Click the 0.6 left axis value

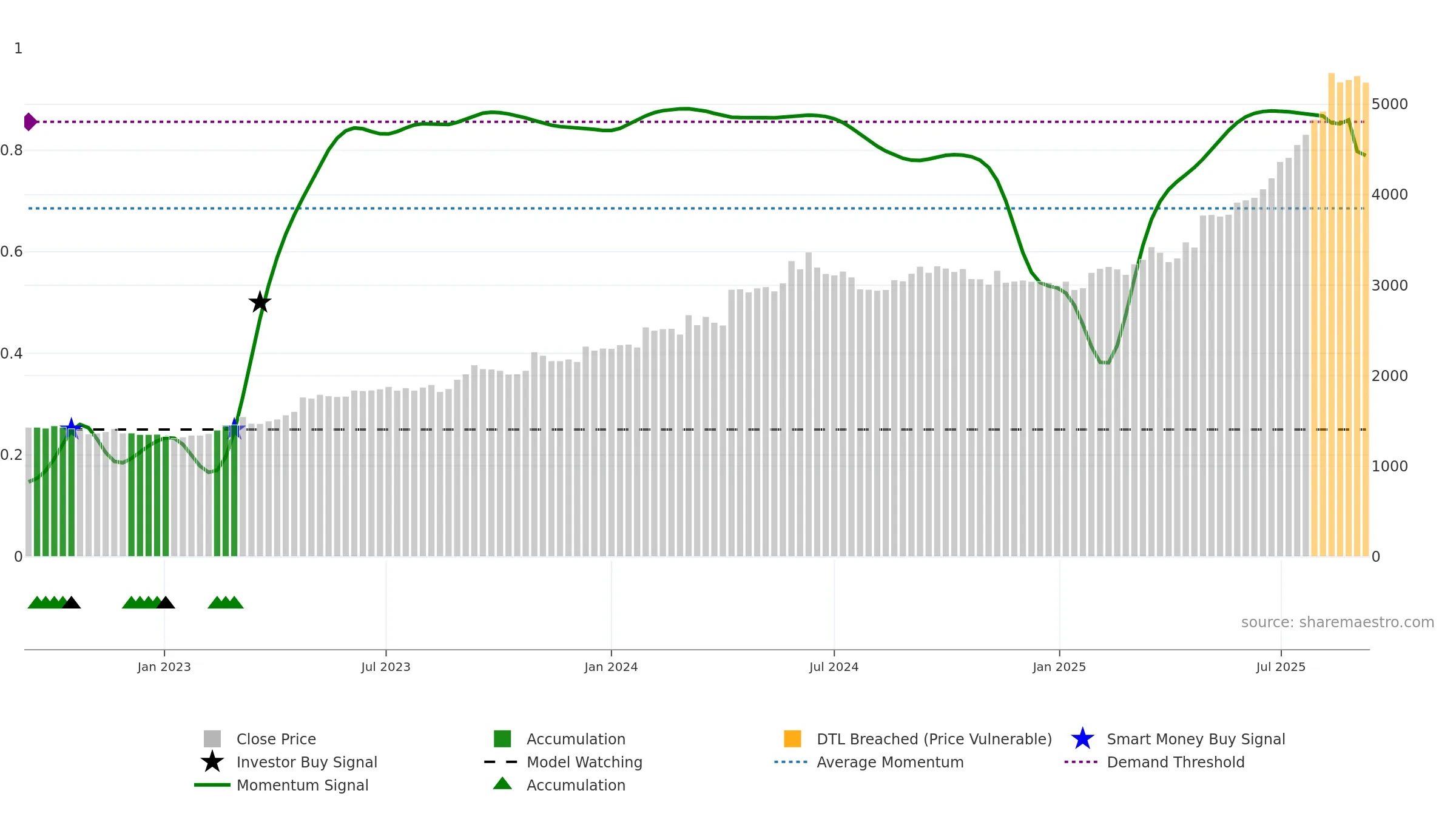[12, 252]
